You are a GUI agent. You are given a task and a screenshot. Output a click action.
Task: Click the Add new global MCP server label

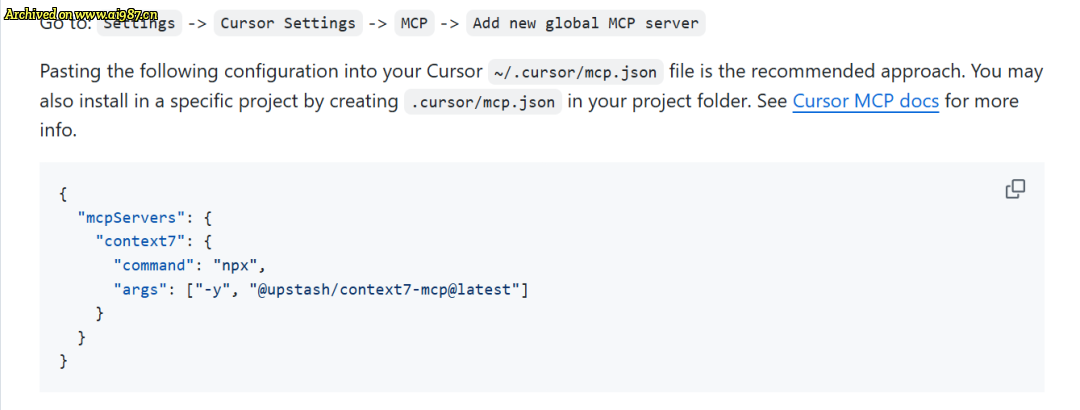(x=586, y=23)
